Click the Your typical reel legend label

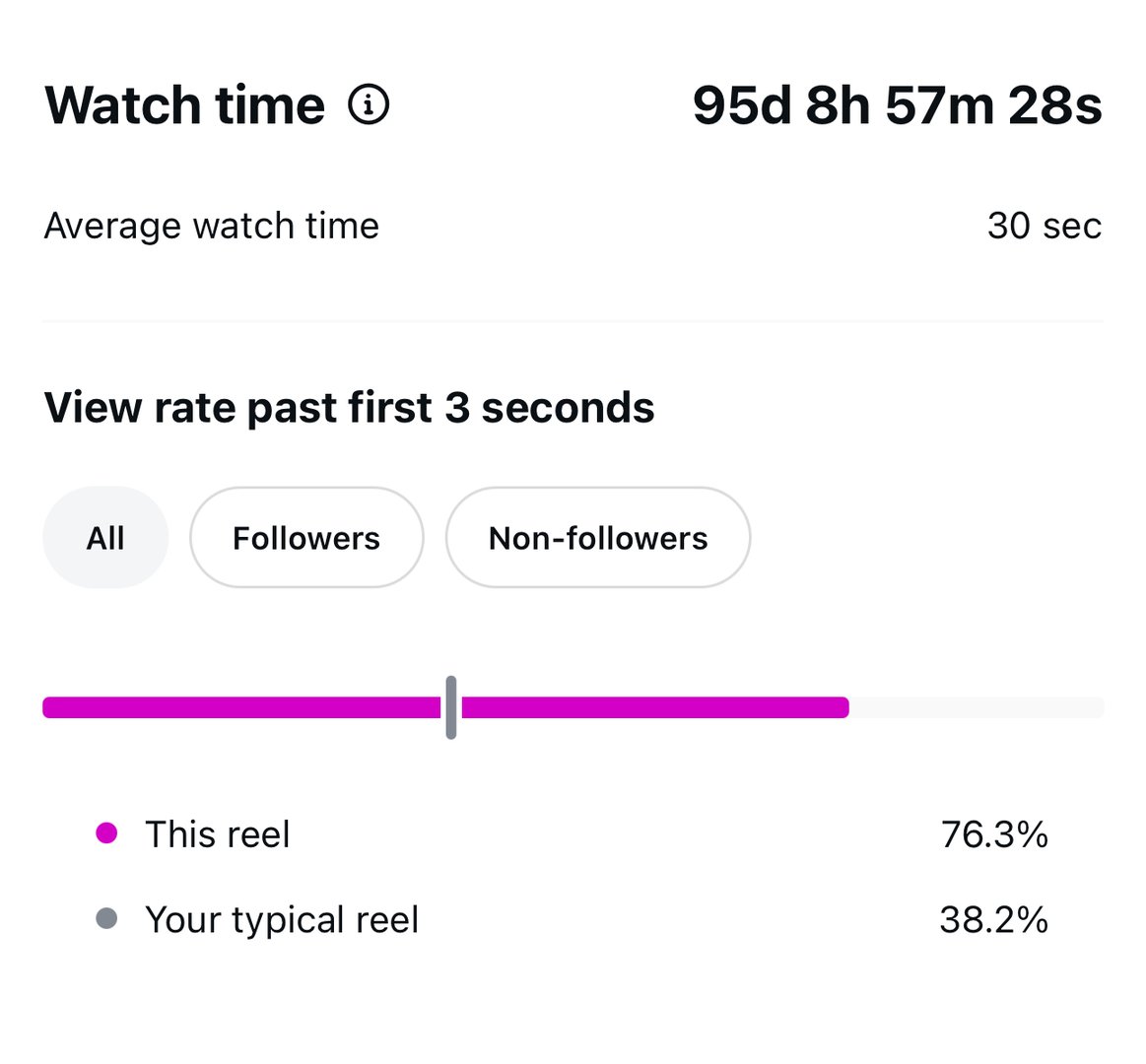coord(281,919)
